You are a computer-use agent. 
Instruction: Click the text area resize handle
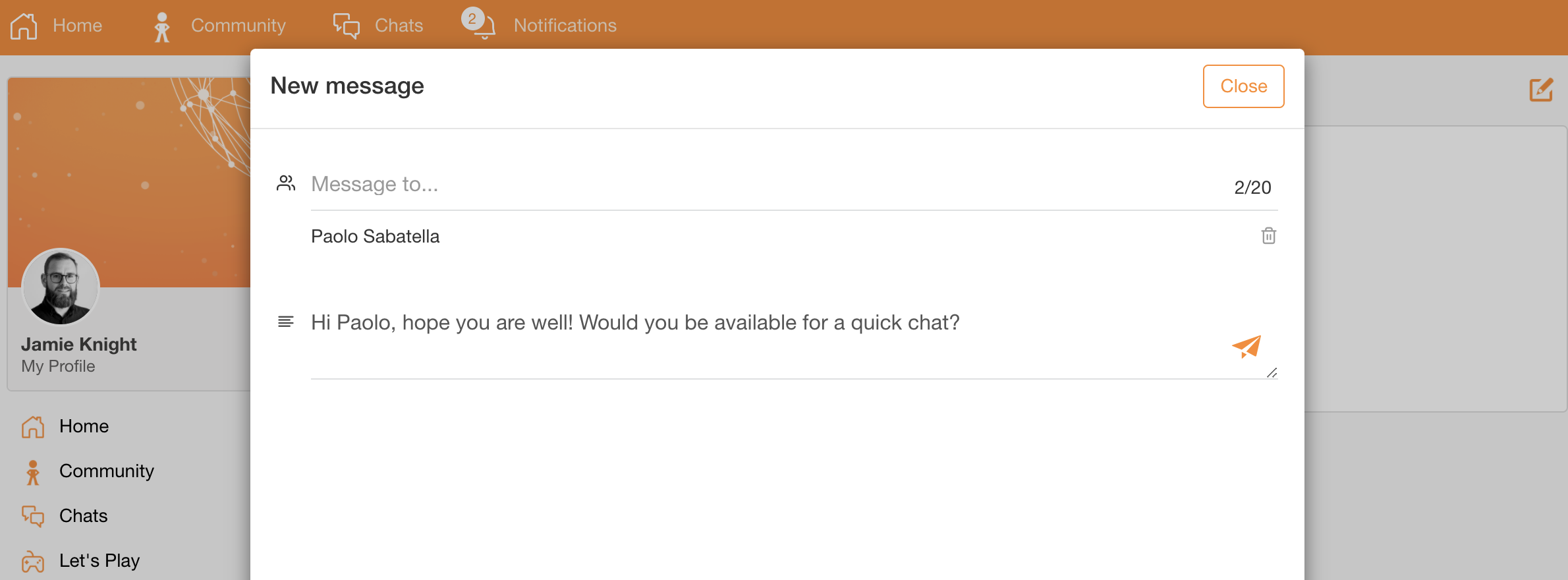tap(1272, 373)
